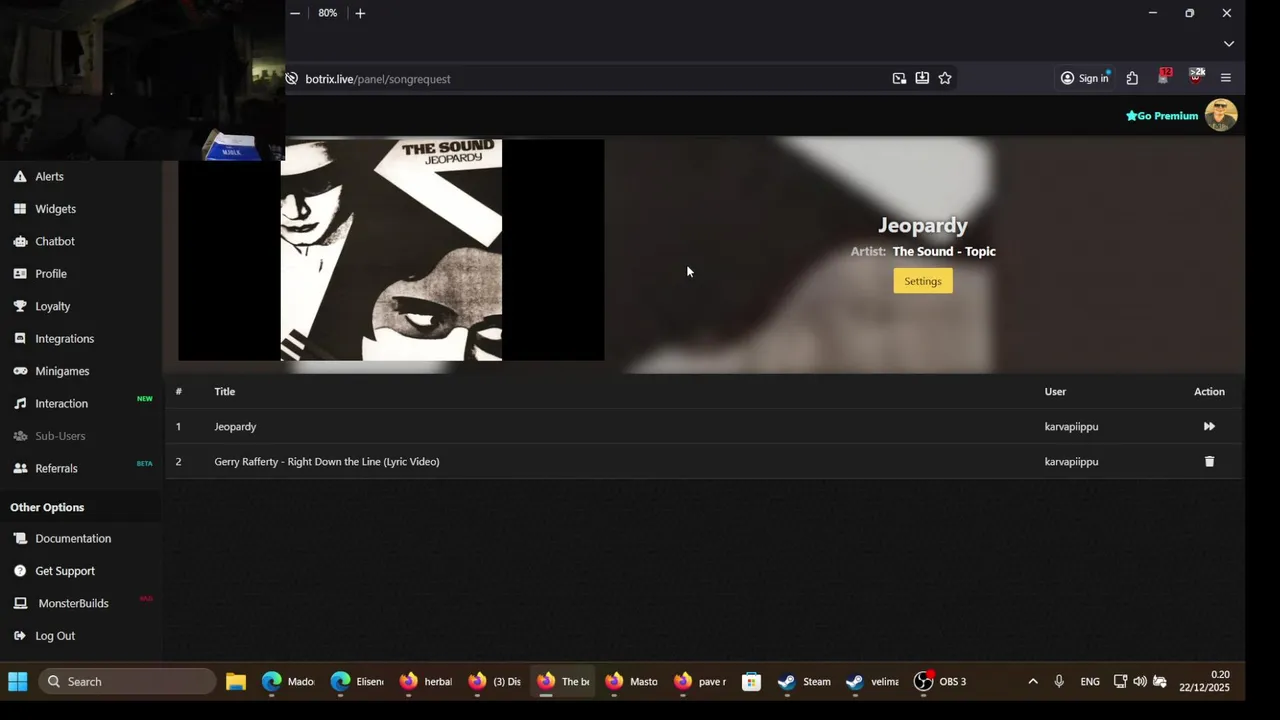This screenshot has width=1280, height=720.
Task: Click the Title column header
Action: pos(224,392)
